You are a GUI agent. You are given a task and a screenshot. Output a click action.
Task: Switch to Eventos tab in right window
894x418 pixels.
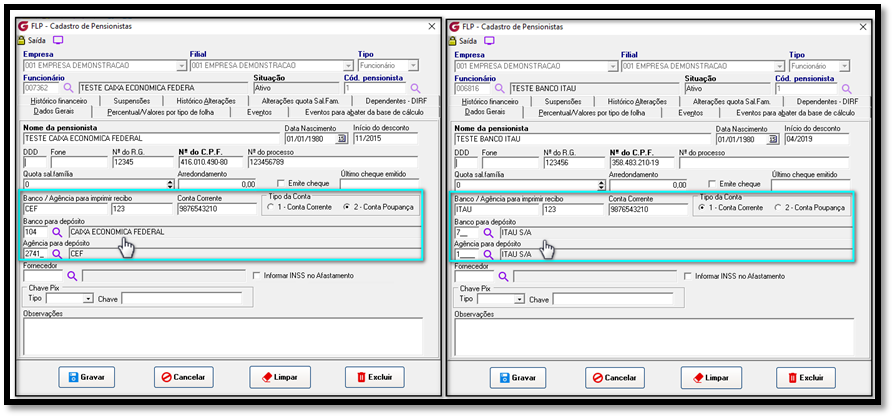(x=690, y=112)
